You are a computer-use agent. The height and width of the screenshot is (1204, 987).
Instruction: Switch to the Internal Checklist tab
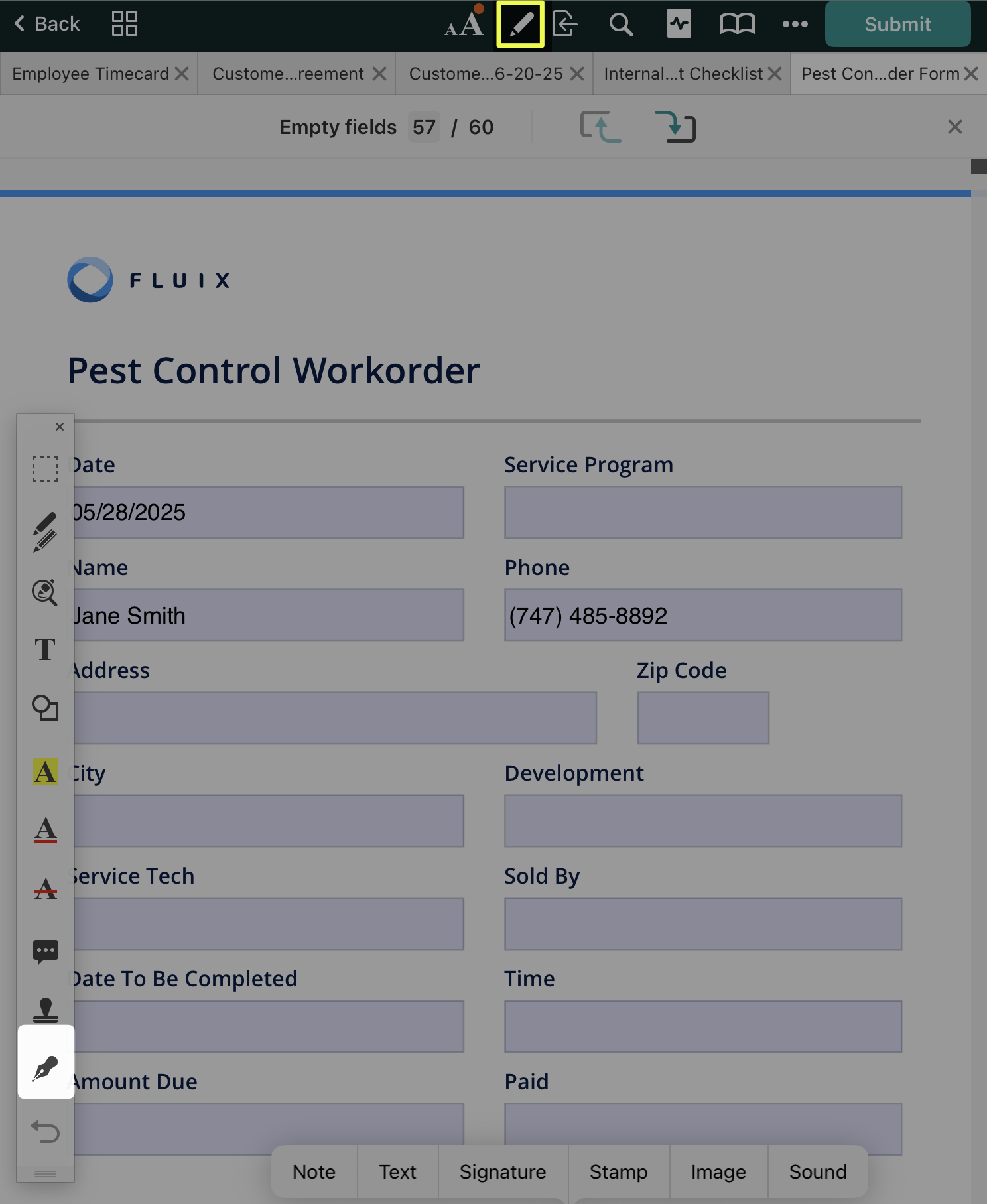(x=683, y=74)
